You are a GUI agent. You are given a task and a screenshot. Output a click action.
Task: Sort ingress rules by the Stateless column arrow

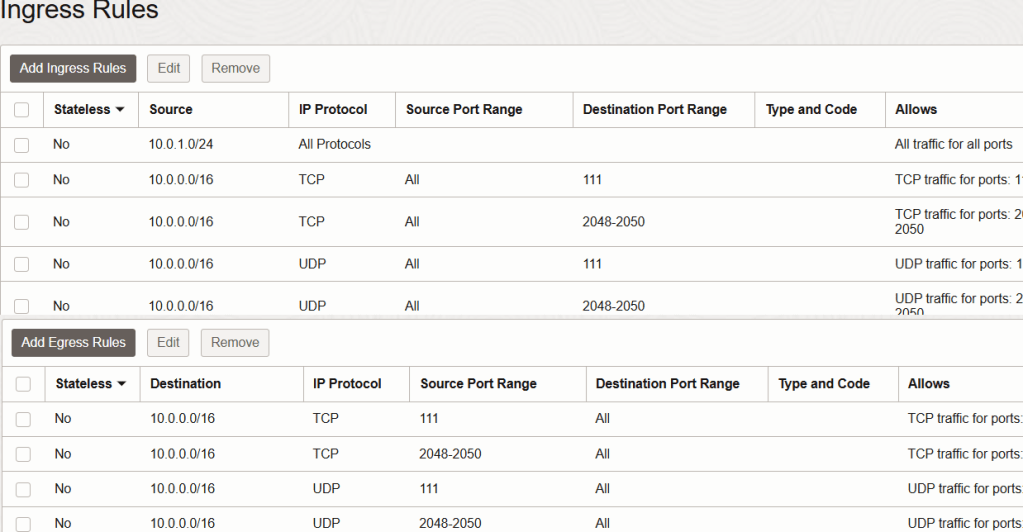pyautogui.click(x=121, y=110)
